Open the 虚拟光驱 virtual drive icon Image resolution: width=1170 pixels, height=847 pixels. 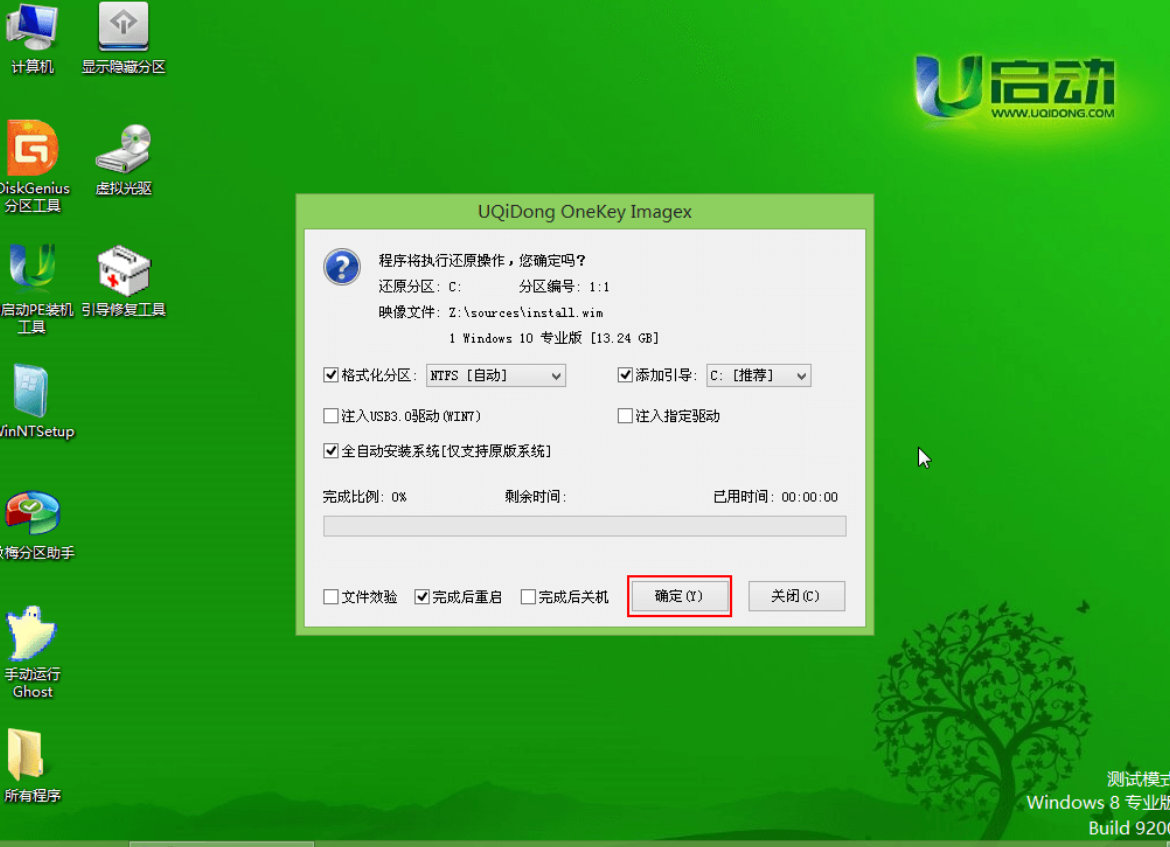(x=124, y=159)
